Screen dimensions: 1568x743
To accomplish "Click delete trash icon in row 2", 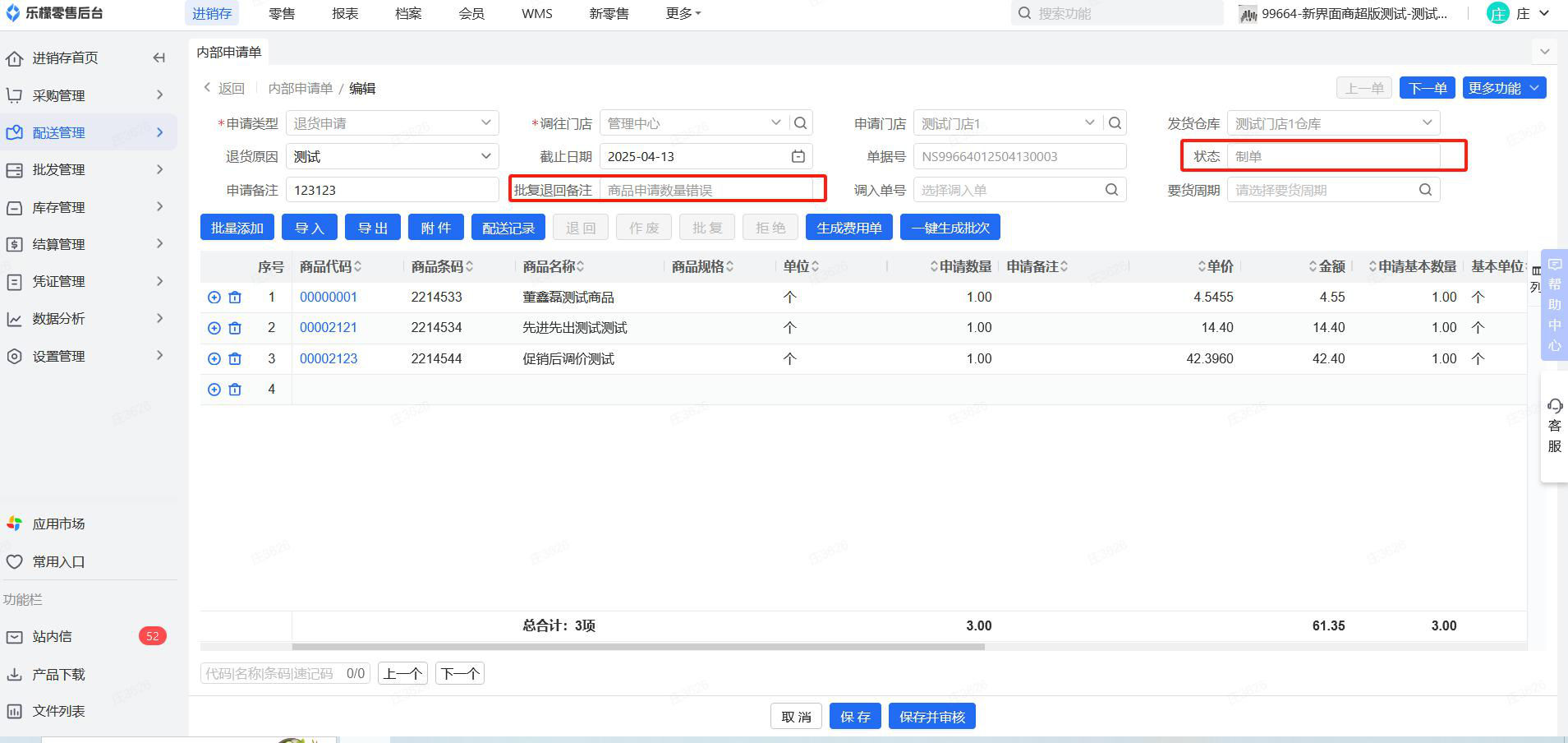I will pos(235,328).
